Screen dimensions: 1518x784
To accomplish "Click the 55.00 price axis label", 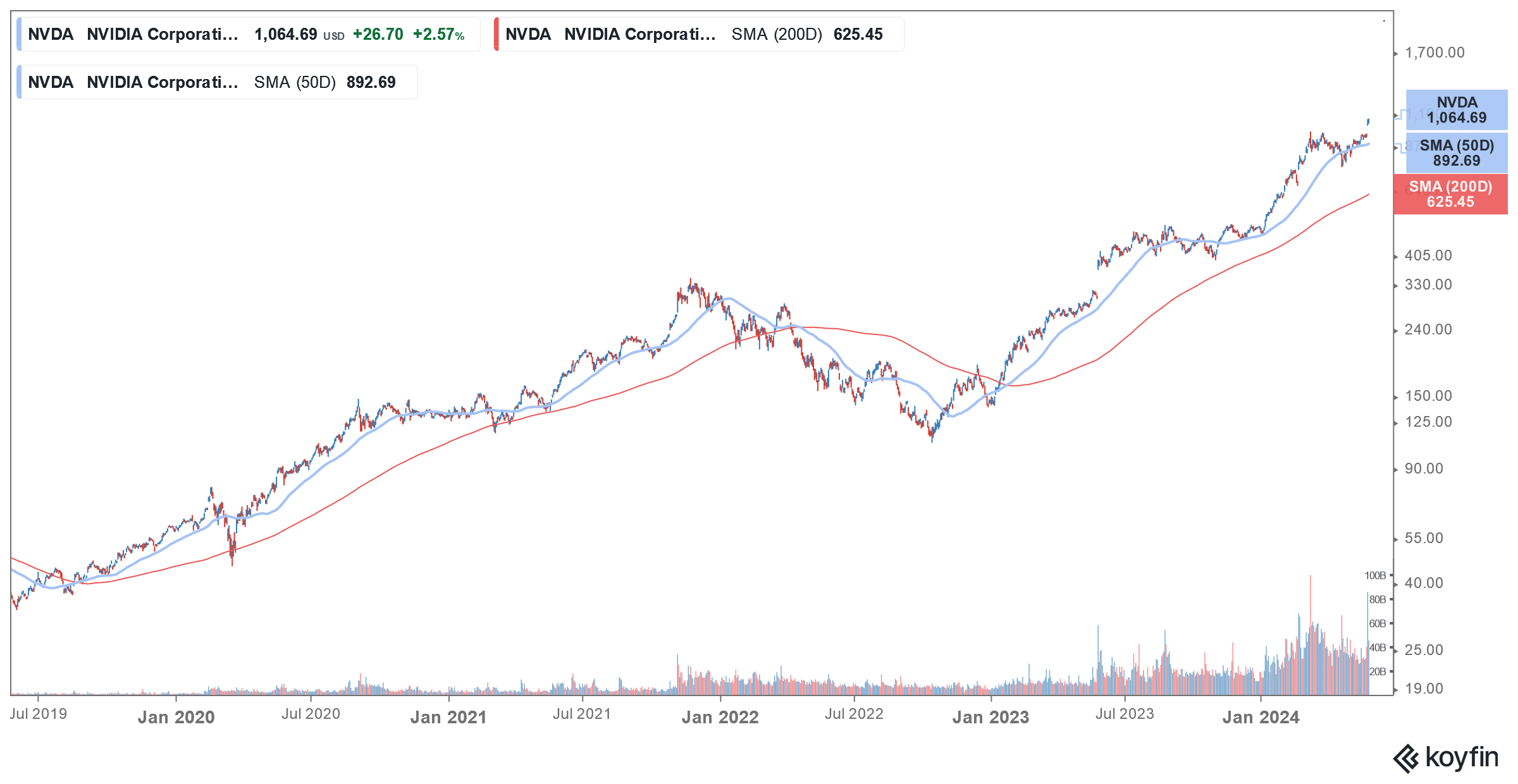I will pyautogui.click(x=1424, y=538).
